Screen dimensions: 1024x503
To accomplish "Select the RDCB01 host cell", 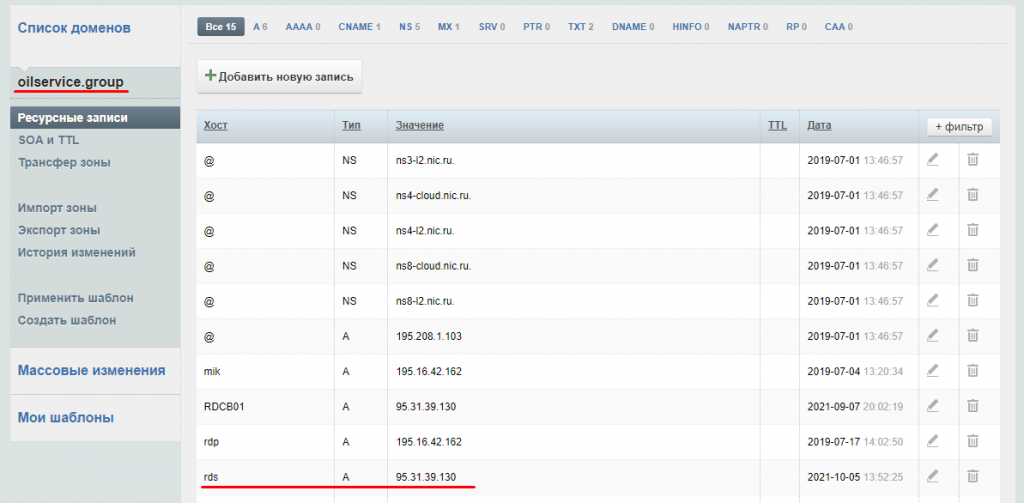I will 266,406.
